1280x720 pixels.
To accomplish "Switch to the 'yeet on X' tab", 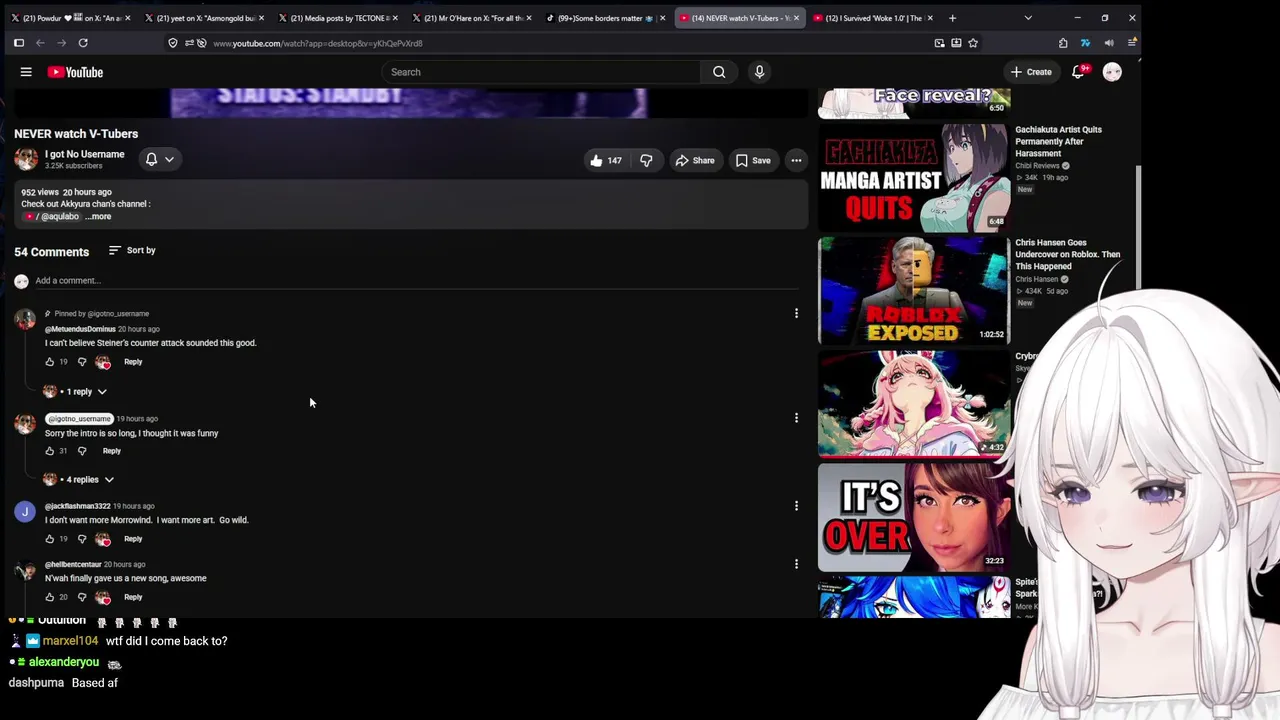I will click(x=204, y=18).
